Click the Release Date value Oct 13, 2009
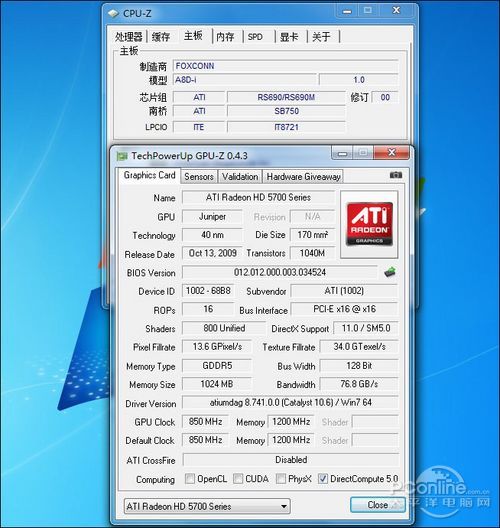This screenshot has width=500, height=528. (x=212, y=253)
